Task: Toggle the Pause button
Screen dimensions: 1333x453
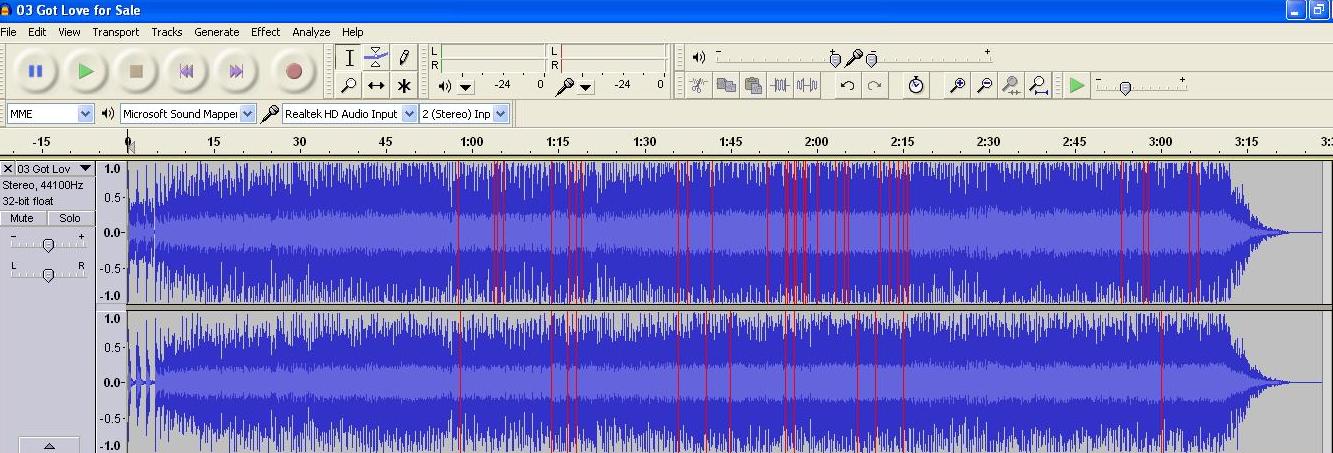Action: [36, 71]
